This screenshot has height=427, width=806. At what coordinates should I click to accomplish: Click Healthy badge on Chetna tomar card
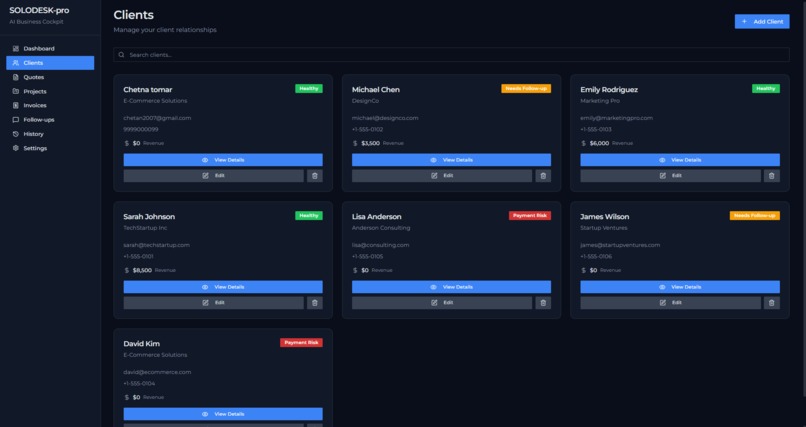coord(309,88)
